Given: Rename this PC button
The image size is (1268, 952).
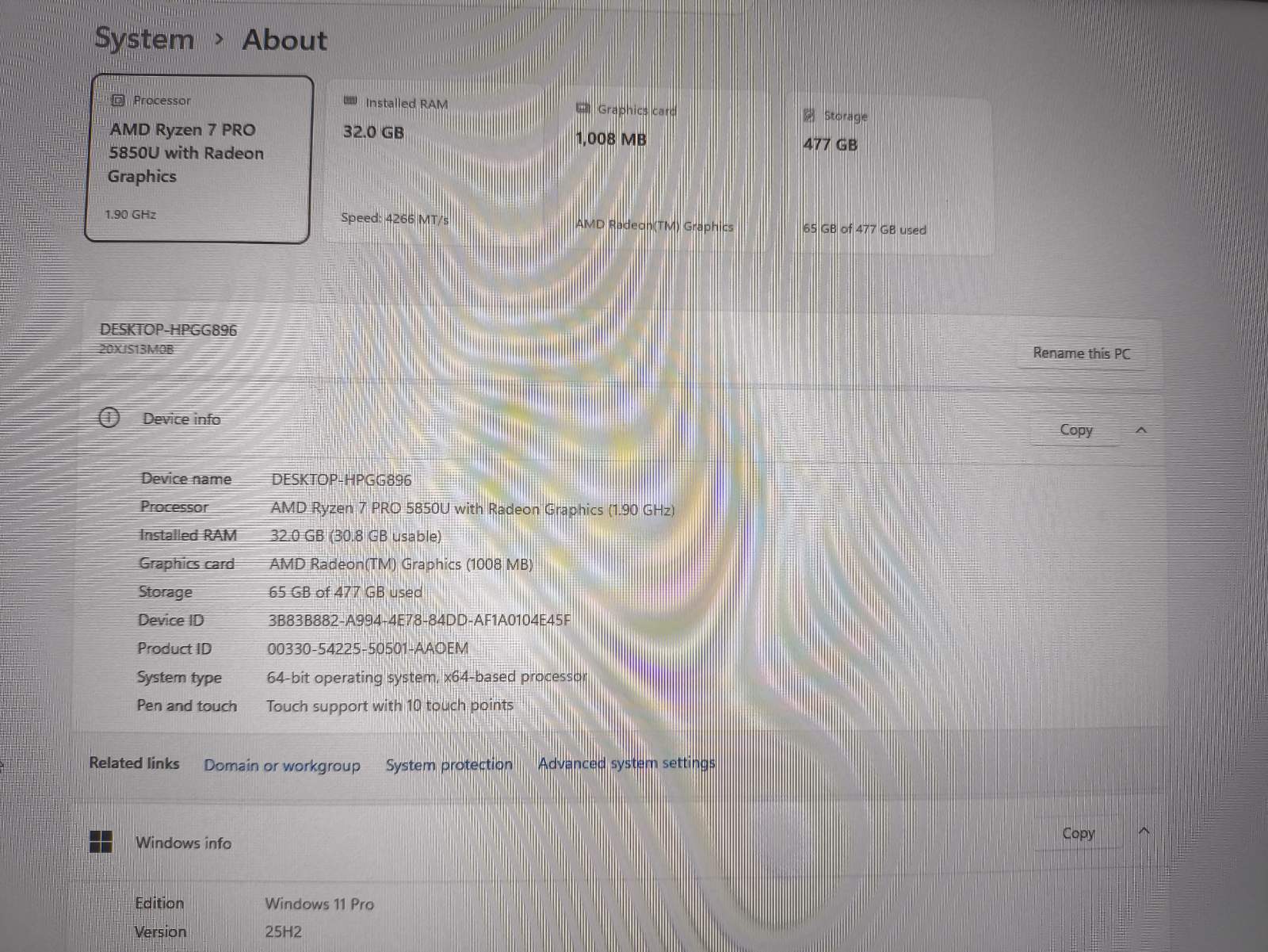Looking at the screenshot, I should click(x=1082, y=353).
